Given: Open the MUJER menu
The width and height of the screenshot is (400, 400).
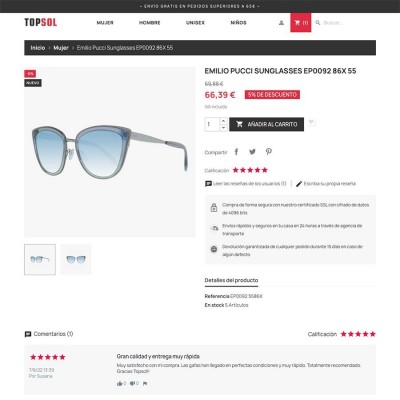Looking at the screenshot, I should point(105,23).
